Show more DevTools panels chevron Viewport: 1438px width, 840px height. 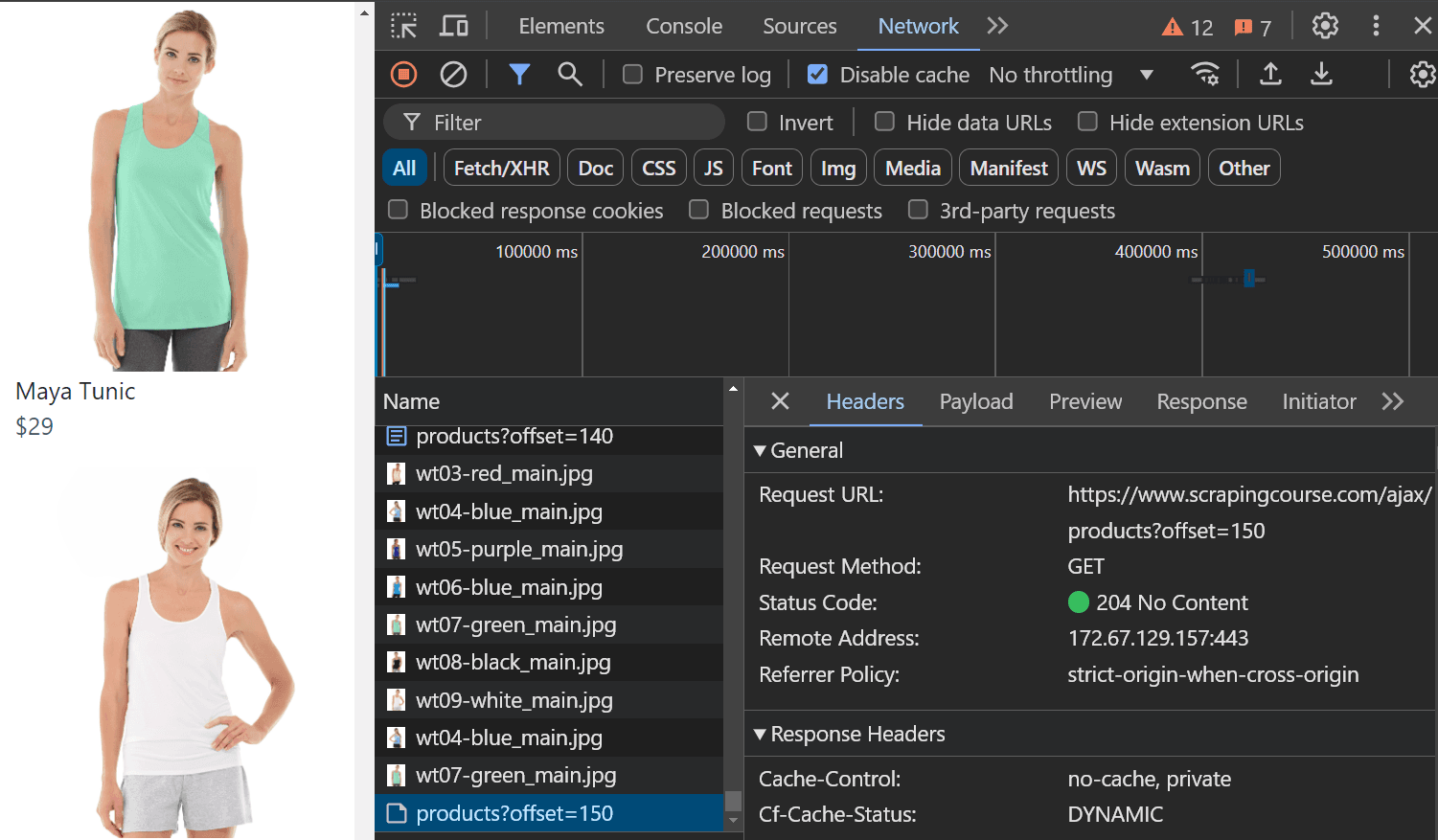tap(997, 26)
